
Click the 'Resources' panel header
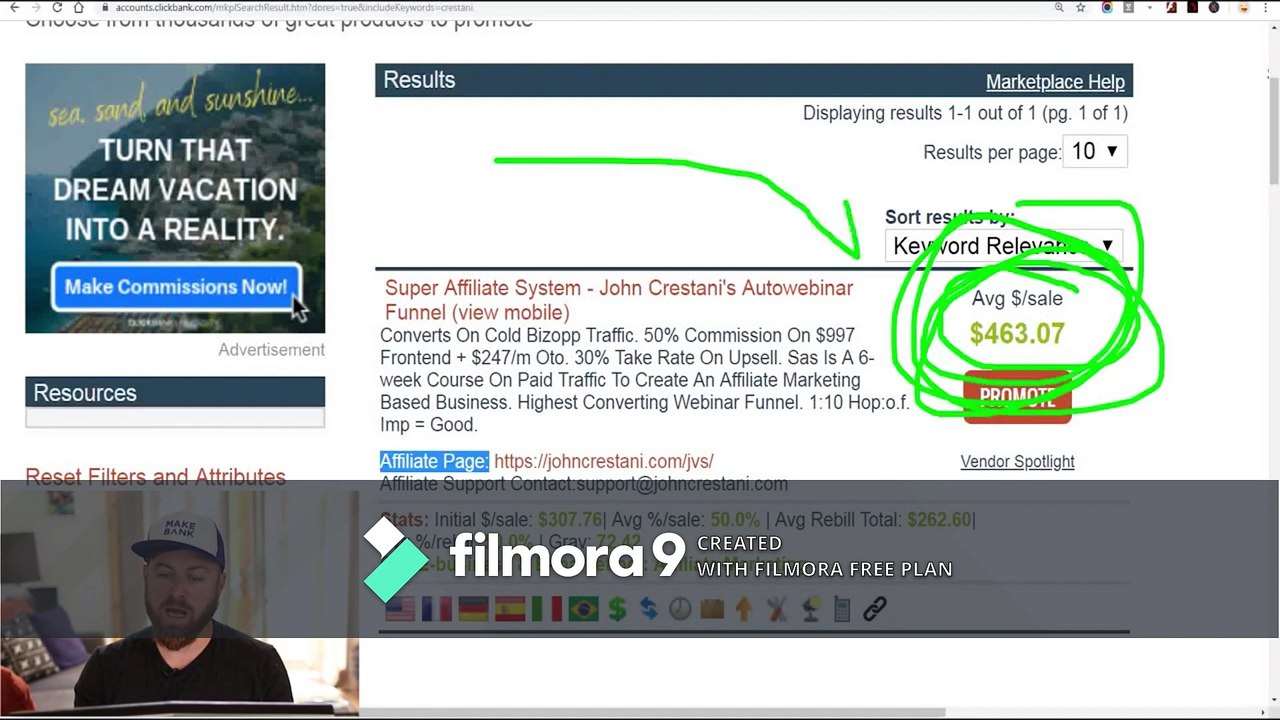pyautogui.click(x=175, y=393)
